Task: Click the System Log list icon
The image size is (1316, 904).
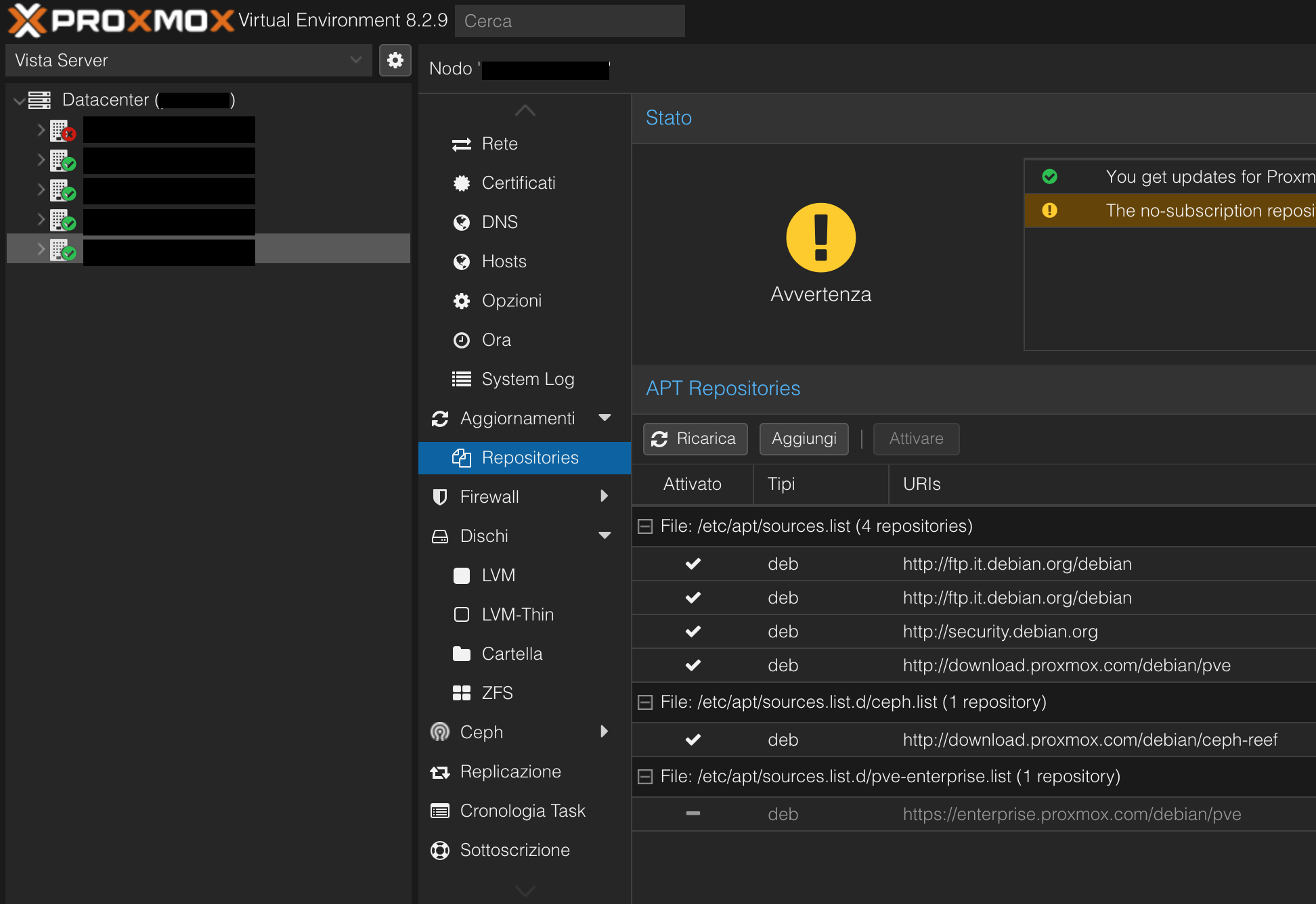Action: point(462,379)
